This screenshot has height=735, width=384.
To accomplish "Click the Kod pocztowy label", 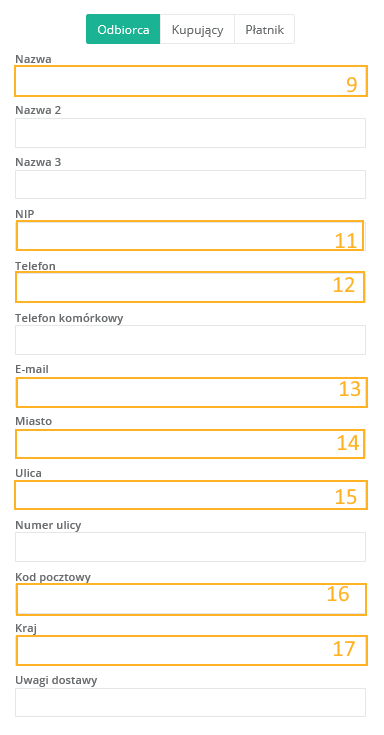I will (53, 577).
